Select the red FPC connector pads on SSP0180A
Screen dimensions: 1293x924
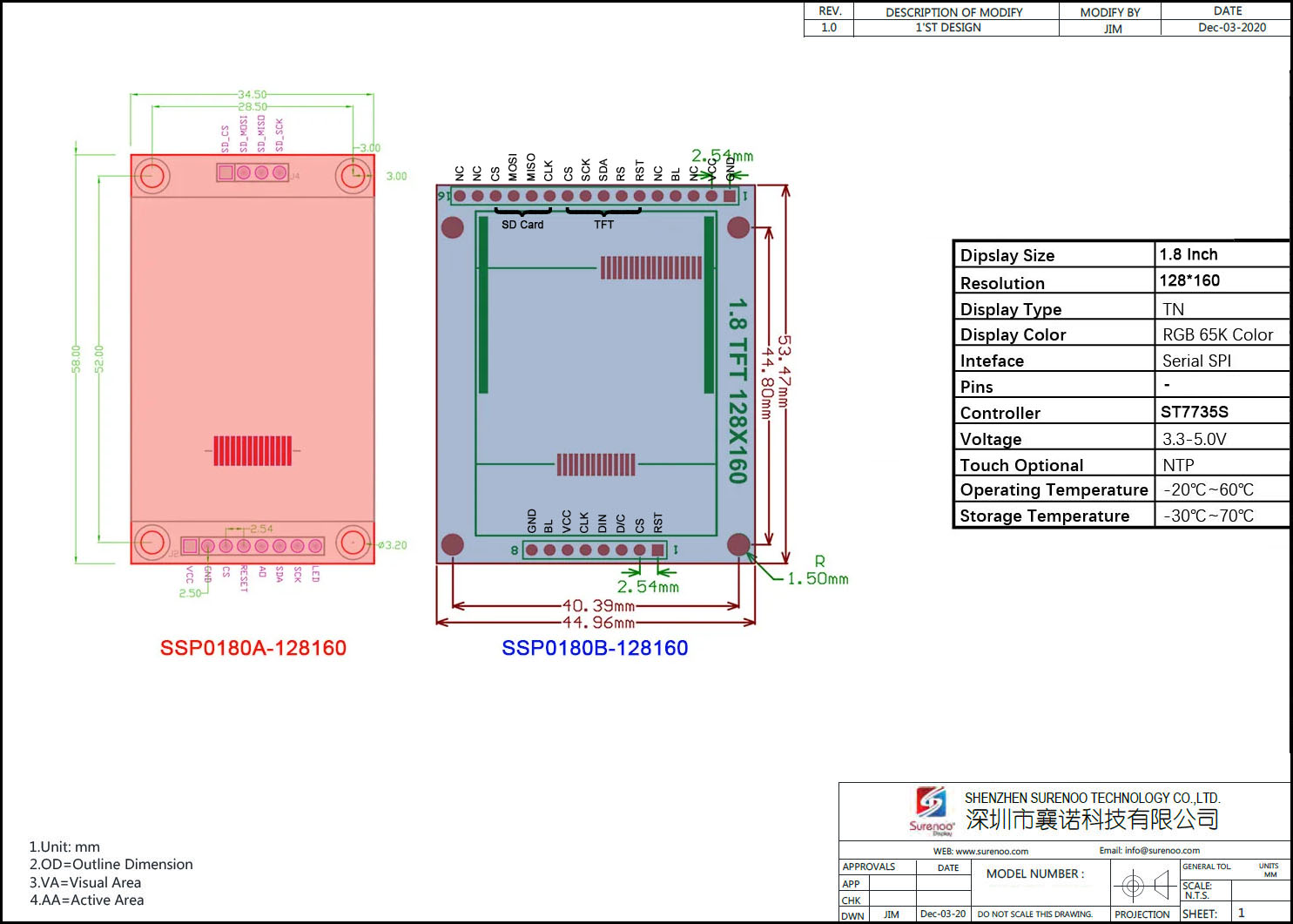pyautogui.click(x=253, y=450)
